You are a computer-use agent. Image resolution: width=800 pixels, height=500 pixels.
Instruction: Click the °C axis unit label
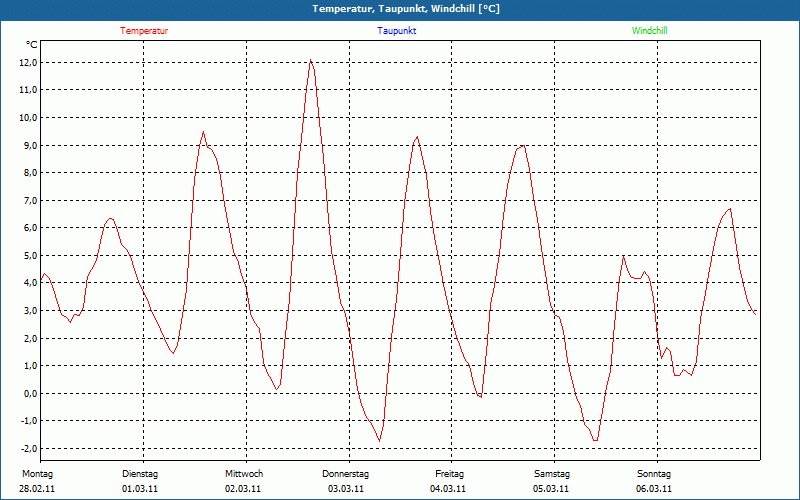click(x=32, y=45)
